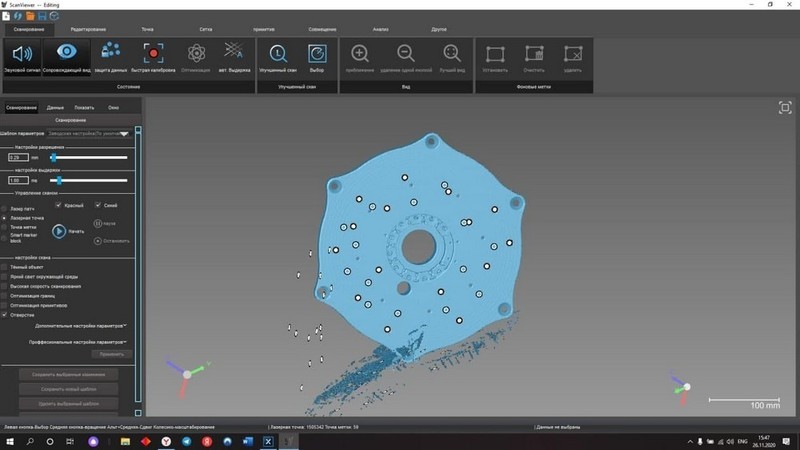Image resolution: width=800 pixels, height=450 pixels.
Task: Open the Данные panel tab
Action: [56, 107]
